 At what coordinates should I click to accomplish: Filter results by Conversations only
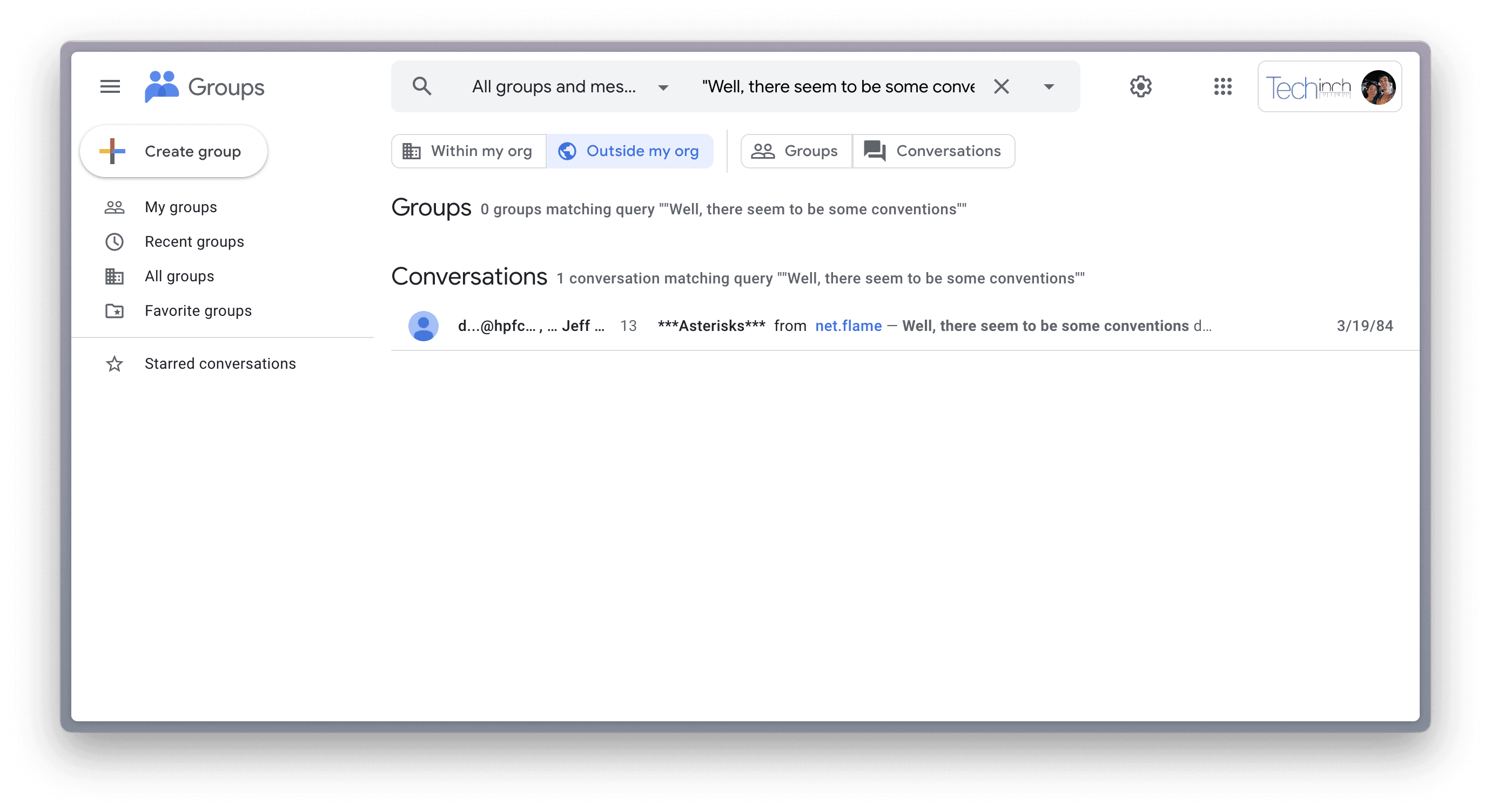pyautogui.click(x=933, y=152)
